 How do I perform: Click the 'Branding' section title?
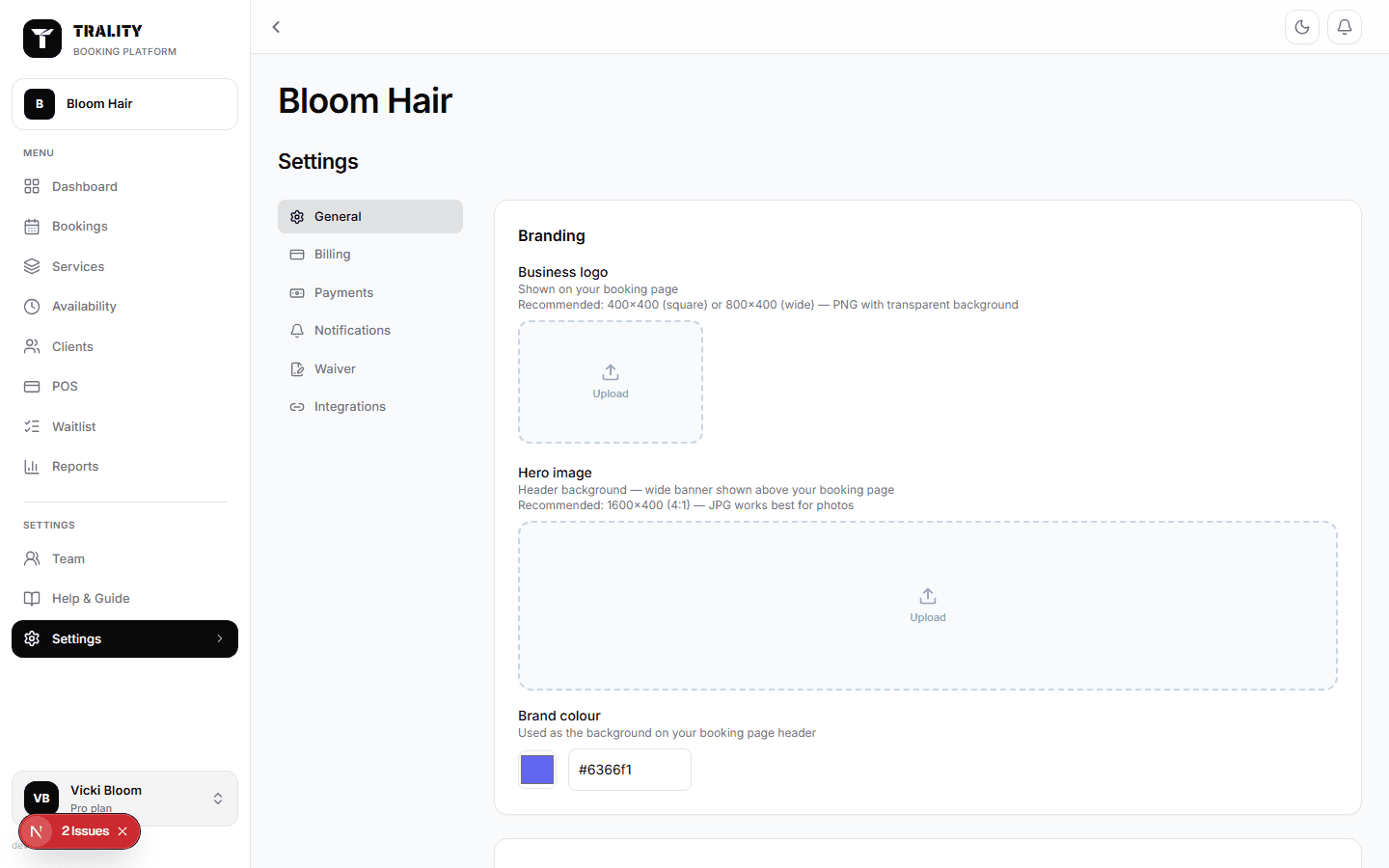(x=552, y=236)
